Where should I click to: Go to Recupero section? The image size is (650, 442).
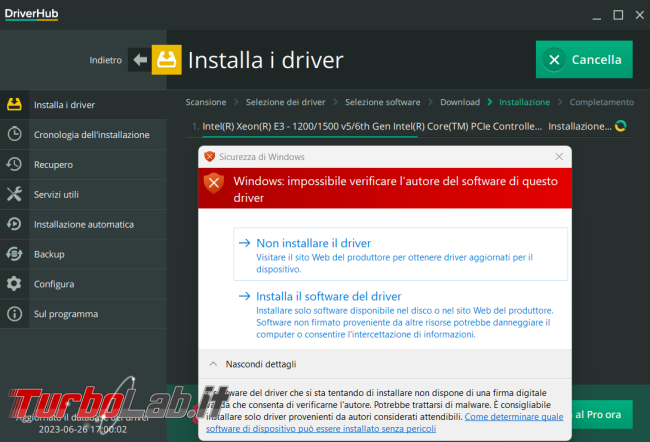(x=83, y=164)
